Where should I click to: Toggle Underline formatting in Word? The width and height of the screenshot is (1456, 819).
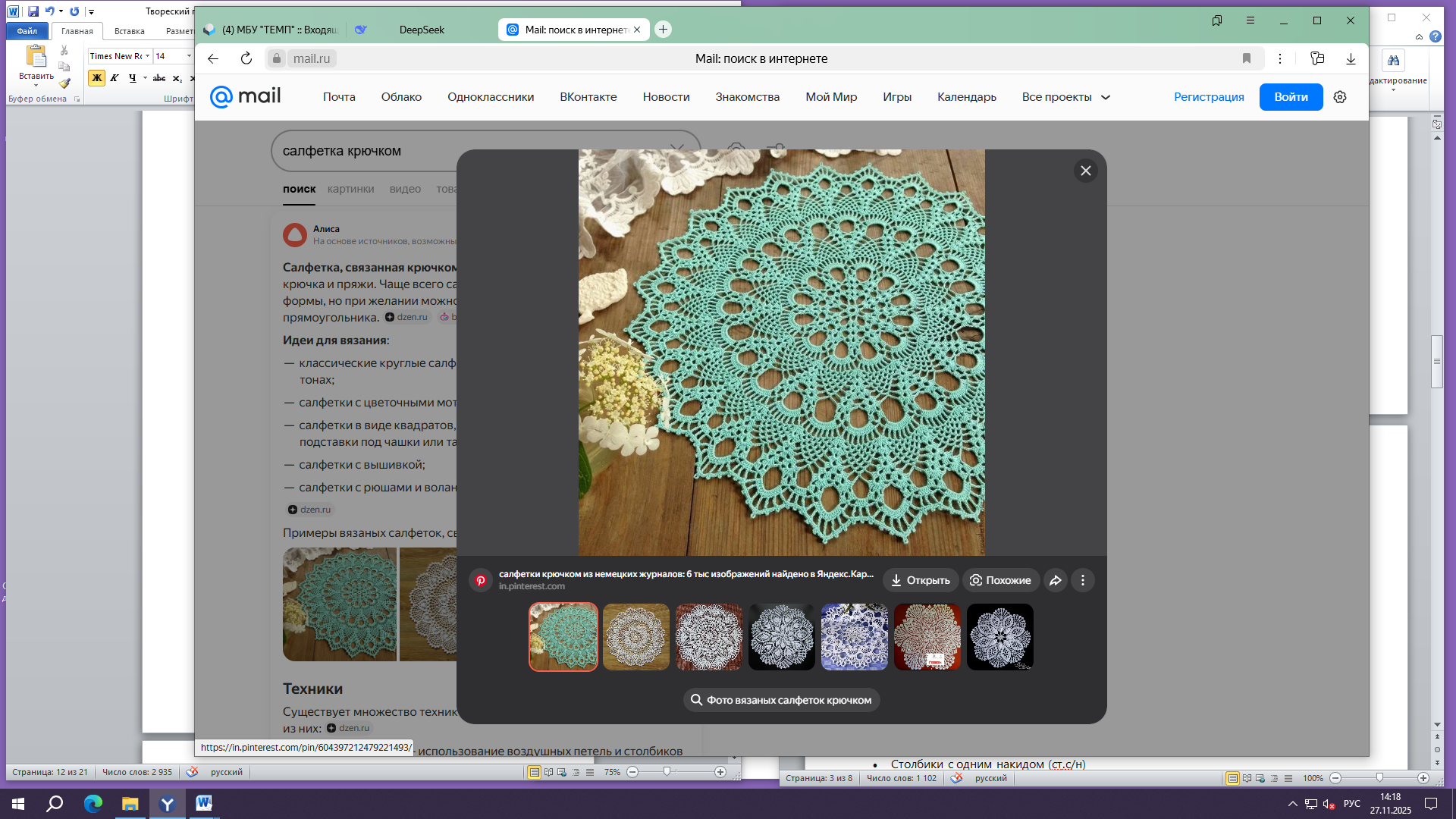pyautogui.click(x=133, y=77)
